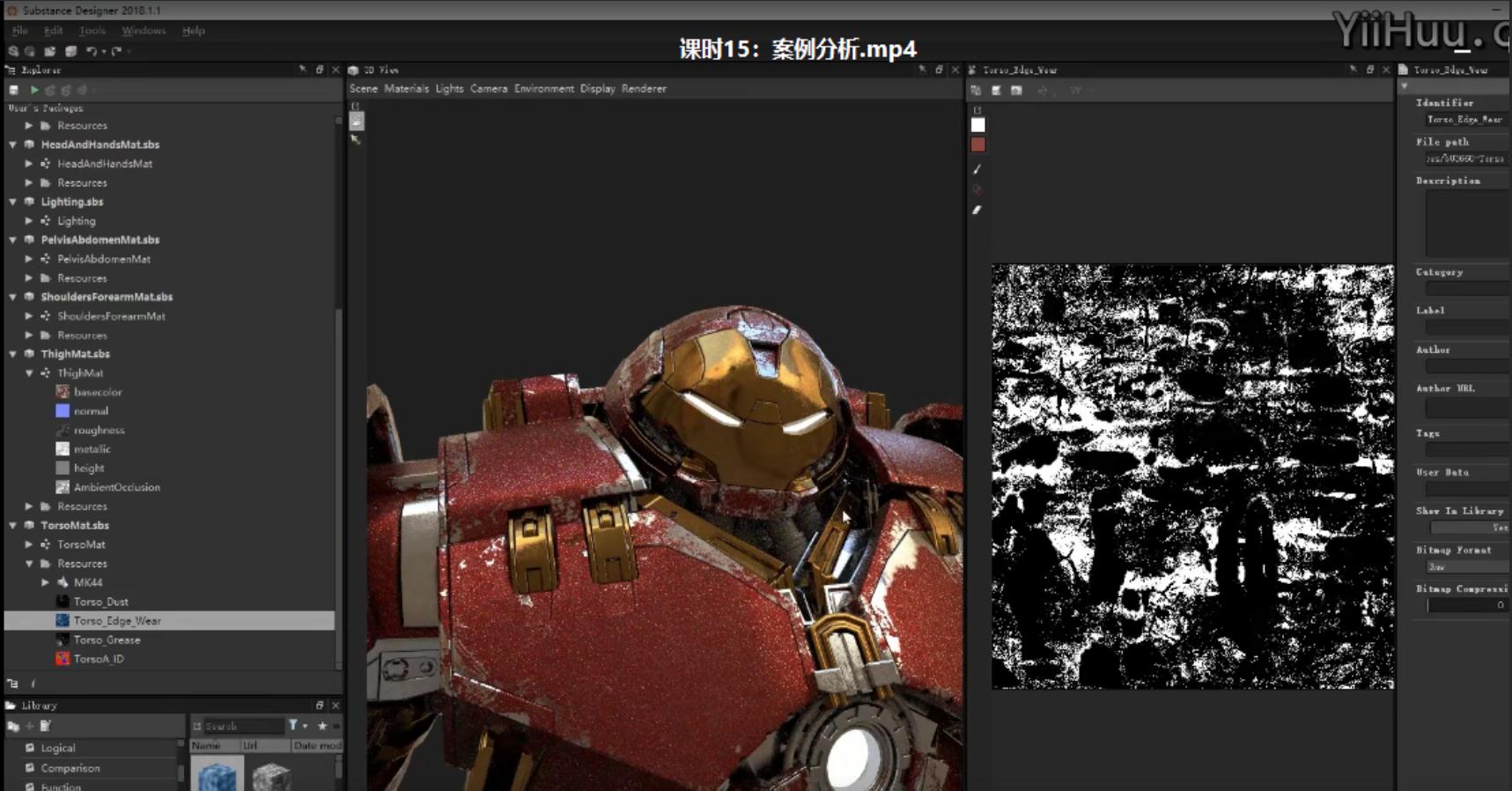Collapse the TorsoMat.sbs Resources folder

click(29, 564)
